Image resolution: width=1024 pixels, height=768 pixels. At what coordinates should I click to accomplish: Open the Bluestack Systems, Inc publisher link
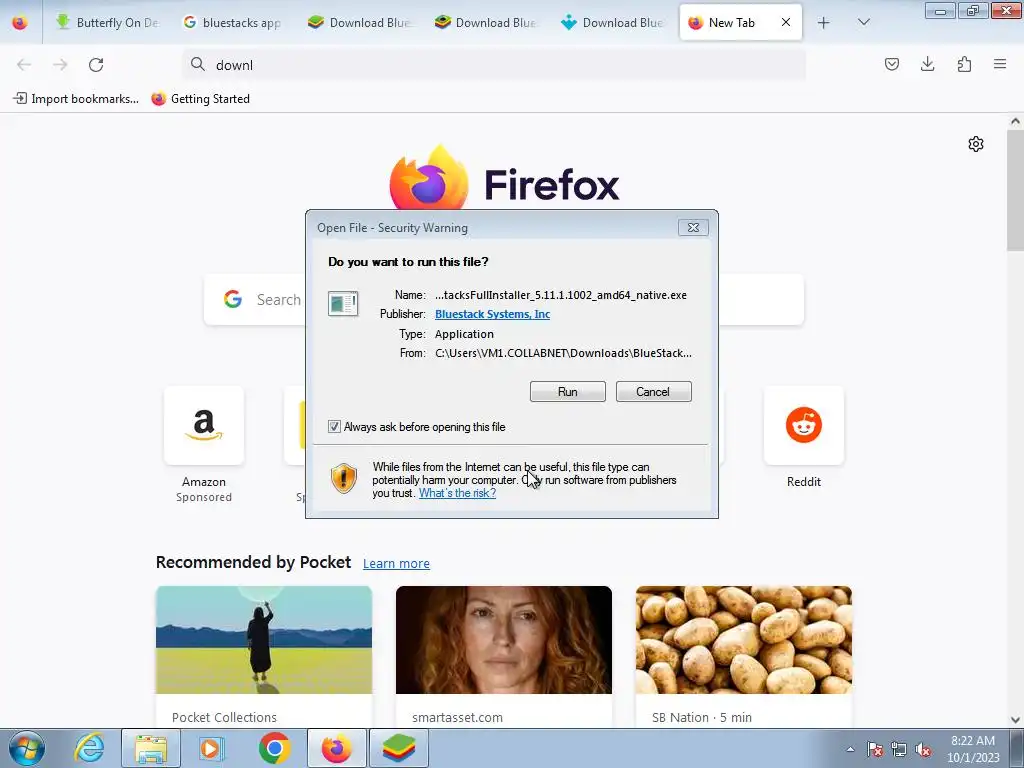click(492, 314)
